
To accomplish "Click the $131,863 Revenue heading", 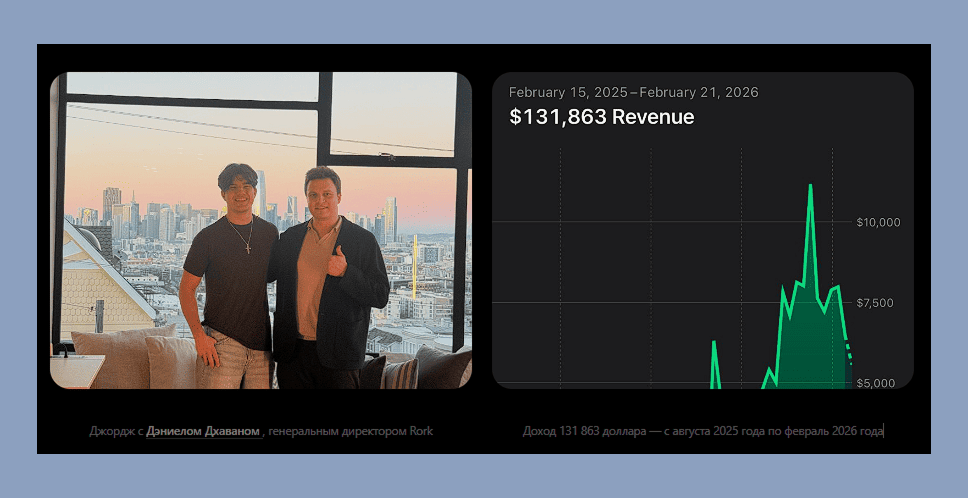I will click(601, 117).
